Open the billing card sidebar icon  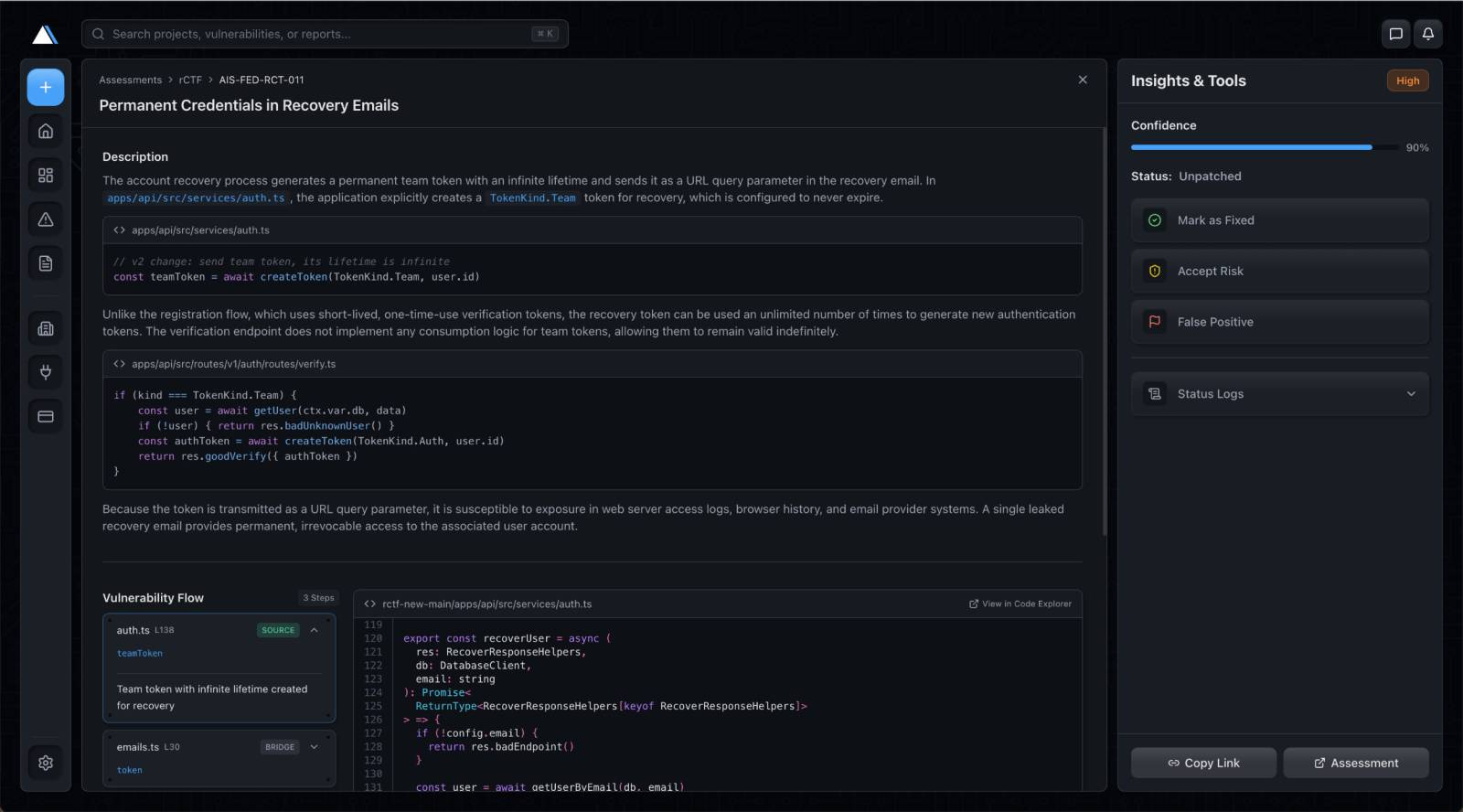pyautogui.click(x=46, y=416)
